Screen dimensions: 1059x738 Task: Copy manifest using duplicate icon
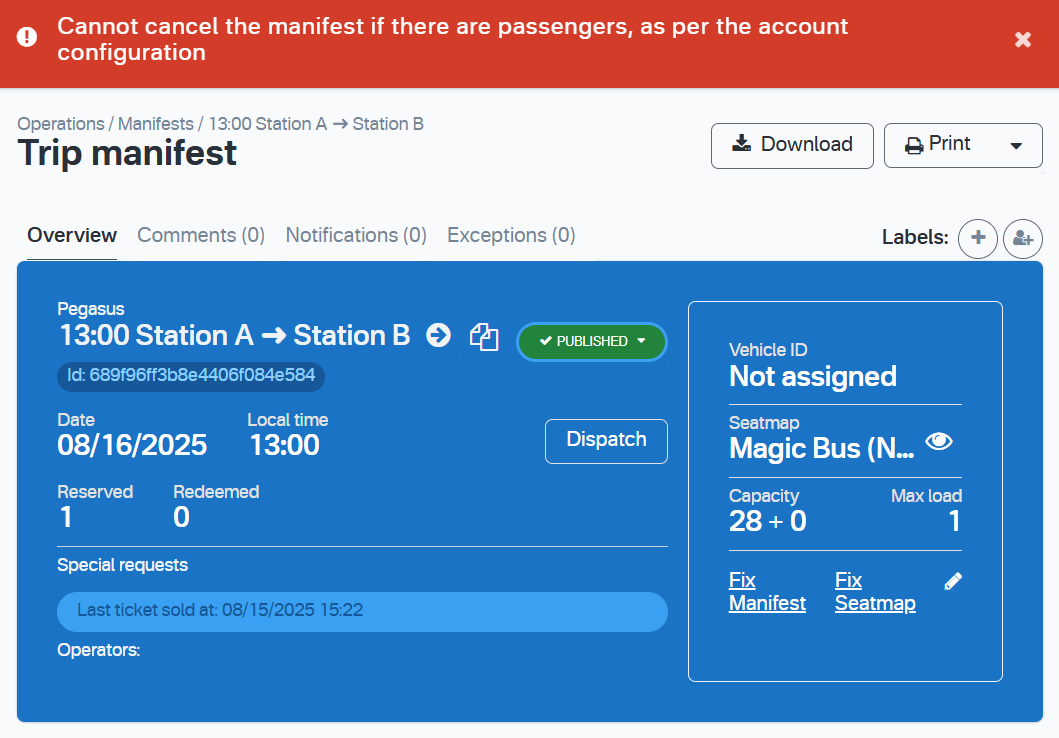(484, 336)
